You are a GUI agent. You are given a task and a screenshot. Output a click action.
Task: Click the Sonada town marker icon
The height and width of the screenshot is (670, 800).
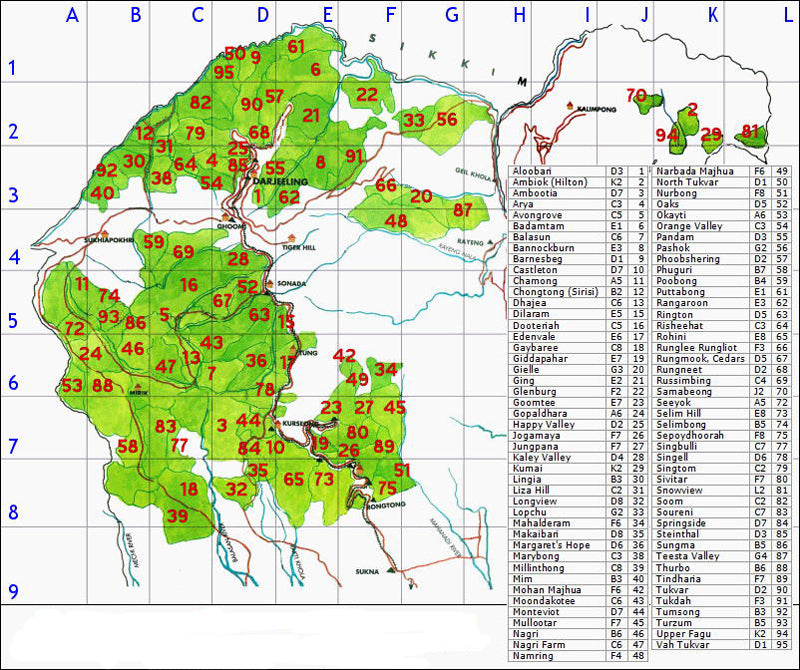pyautogui.click(x=268, y=283)
